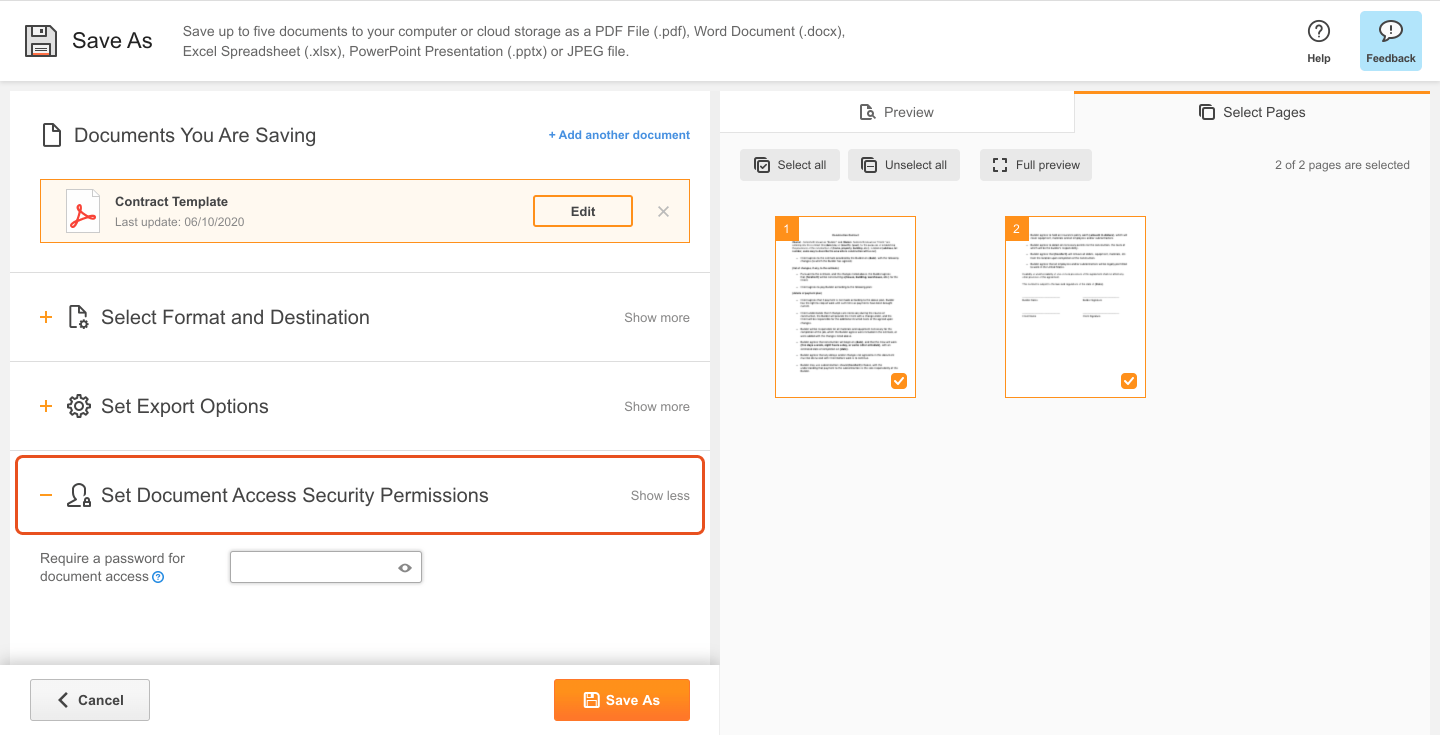The width and height of the screenshot is (1440, 735).
Task: Click the Set Export Options gear icon
Action: (x=79, y=406)
